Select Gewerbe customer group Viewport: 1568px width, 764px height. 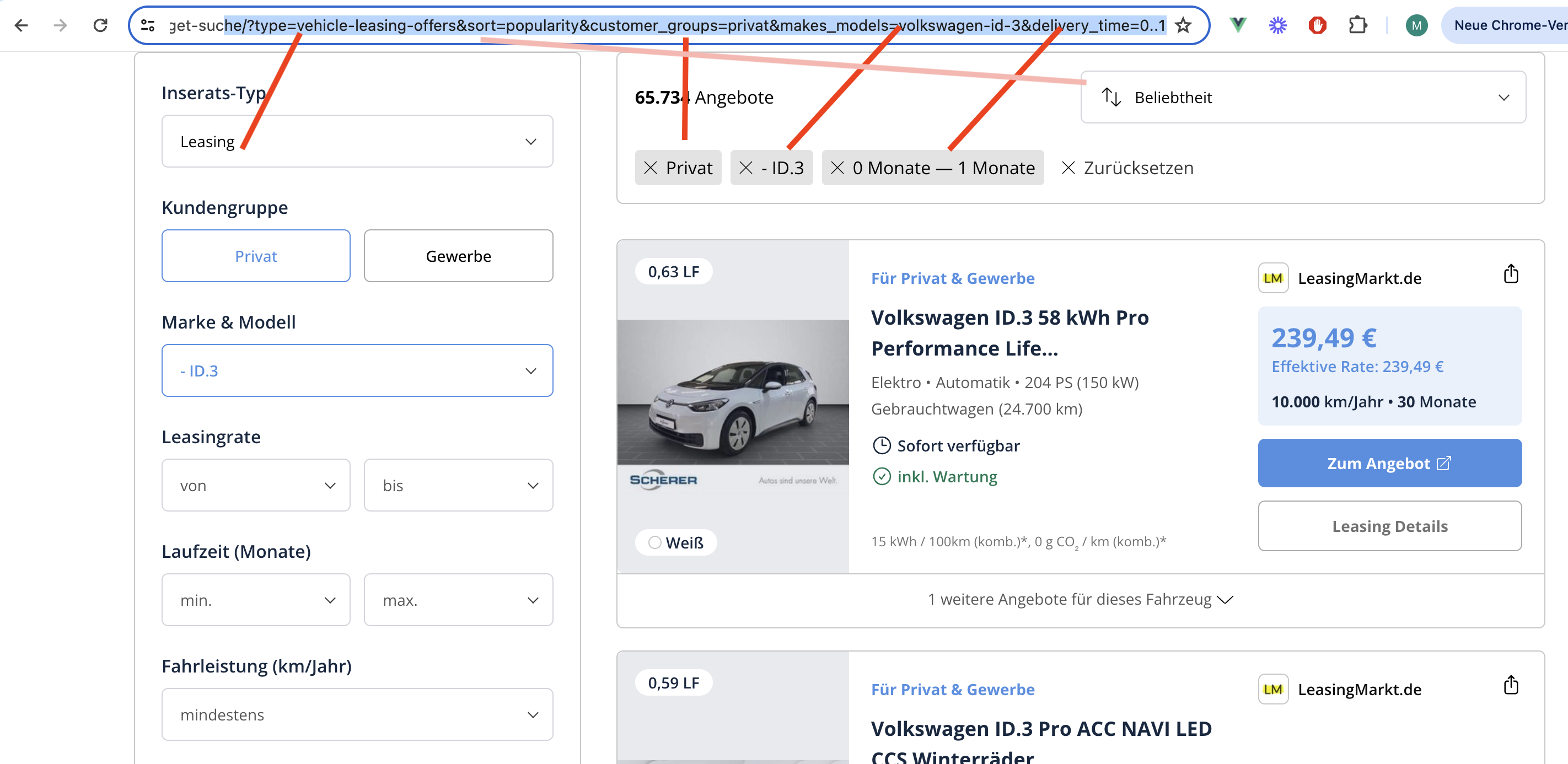click(458, 256)
